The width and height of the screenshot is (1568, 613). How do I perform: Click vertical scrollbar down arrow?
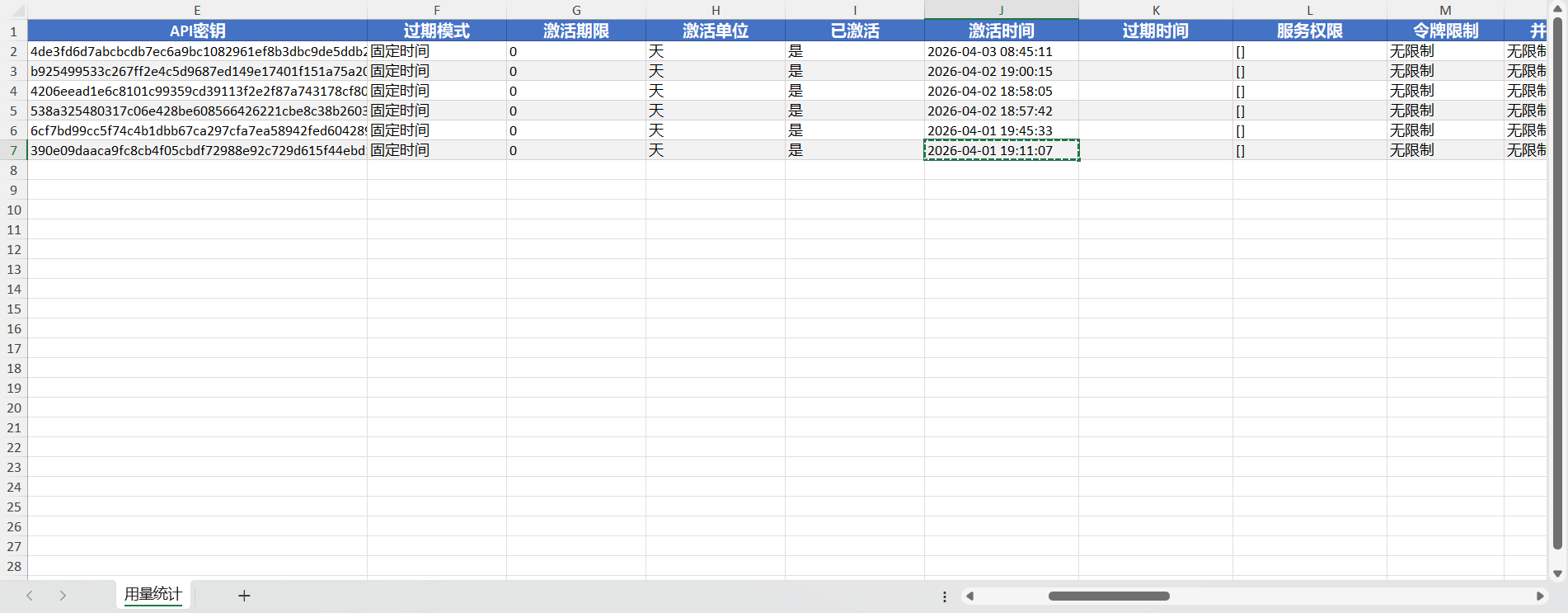(x=1557, y=573)
